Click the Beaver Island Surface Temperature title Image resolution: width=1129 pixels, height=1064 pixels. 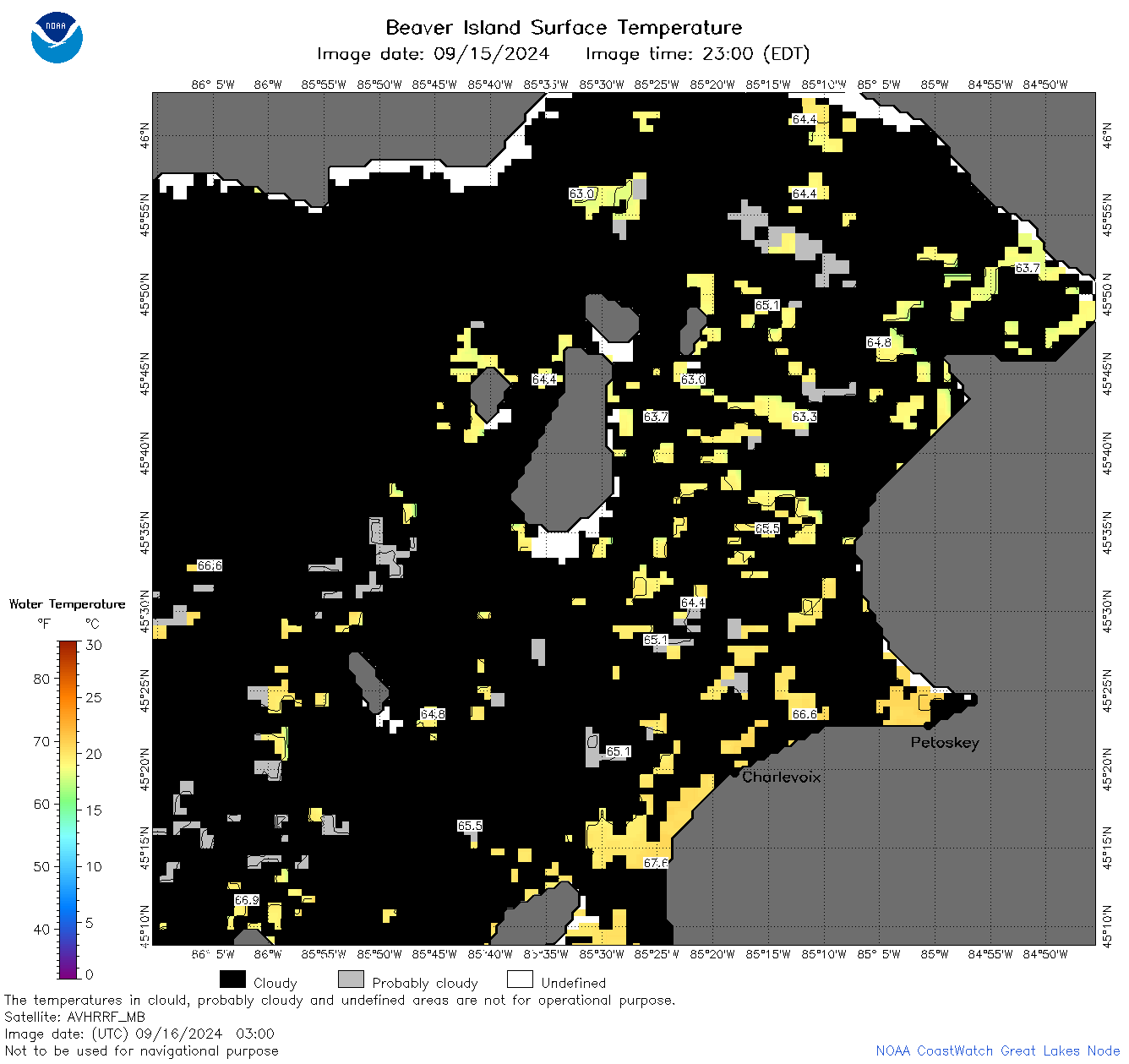click(x=564, y=27)
